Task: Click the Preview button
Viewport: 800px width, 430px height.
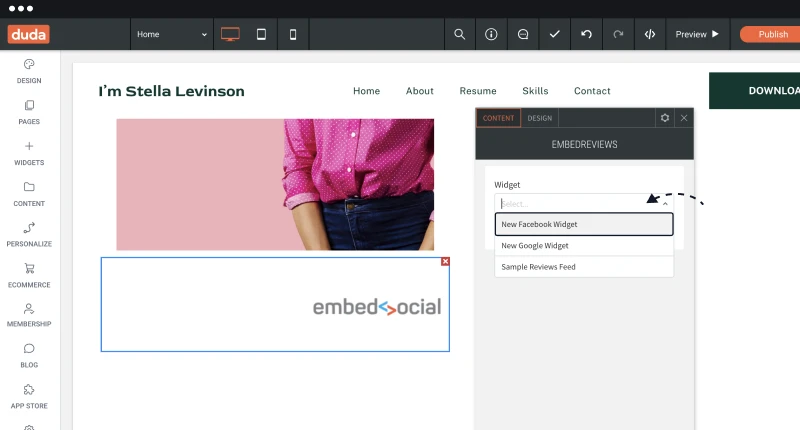Action: click(697, 34)
